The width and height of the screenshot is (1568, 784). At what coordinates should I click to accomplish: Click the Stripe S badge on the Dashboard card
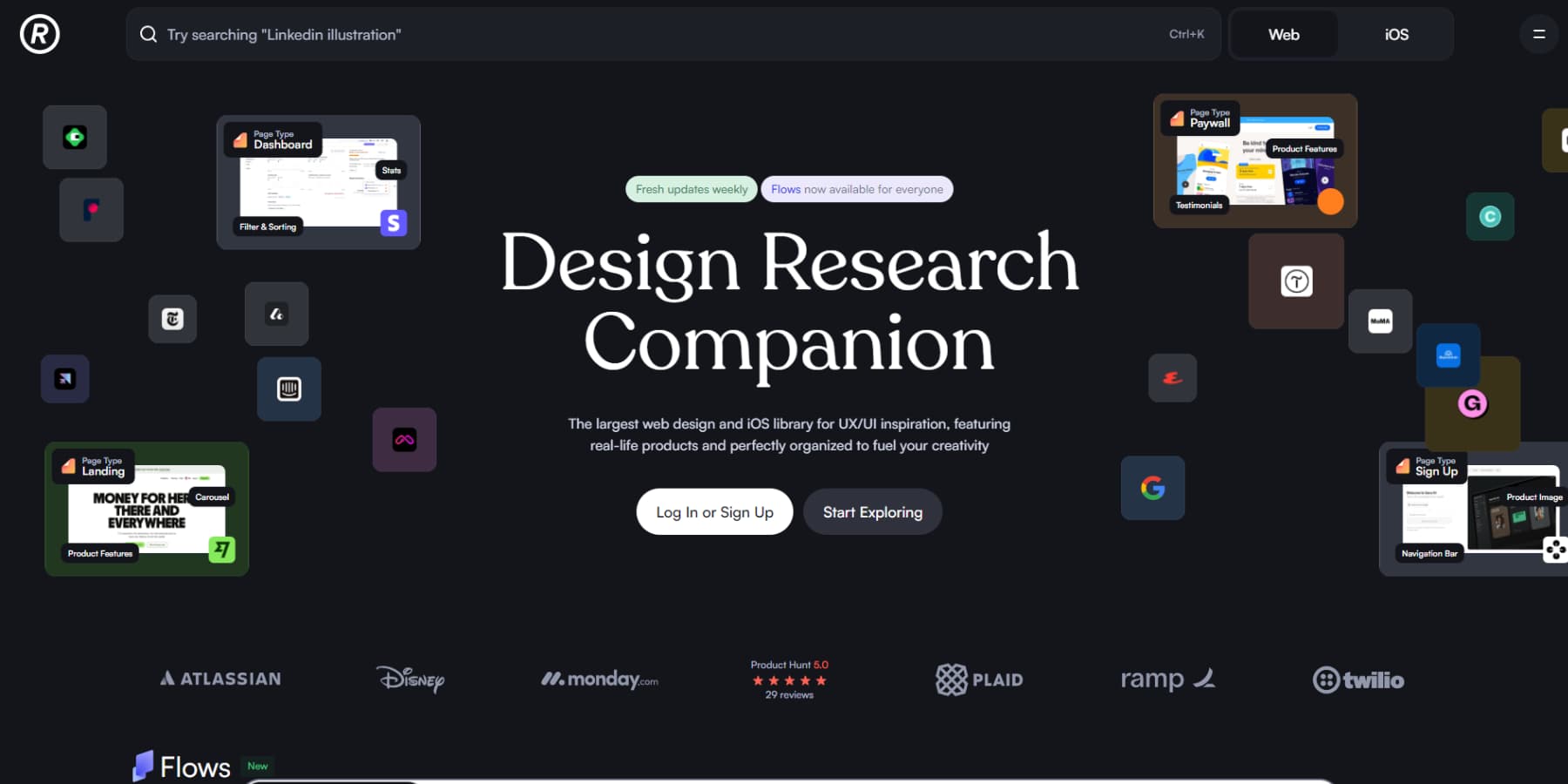point(392,224)
